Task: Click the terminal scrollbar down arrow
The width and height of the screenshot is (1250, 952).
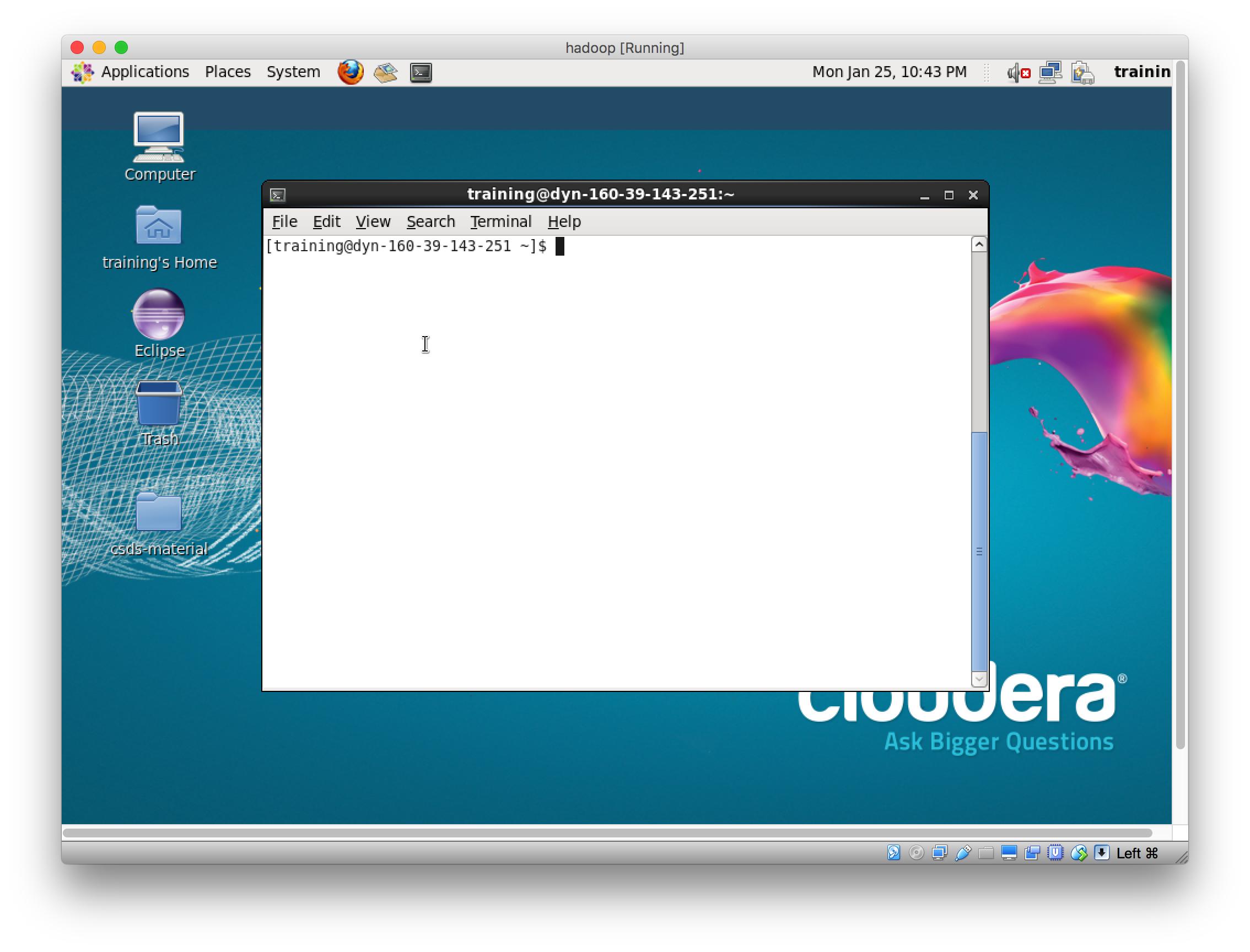Action: 978,678
